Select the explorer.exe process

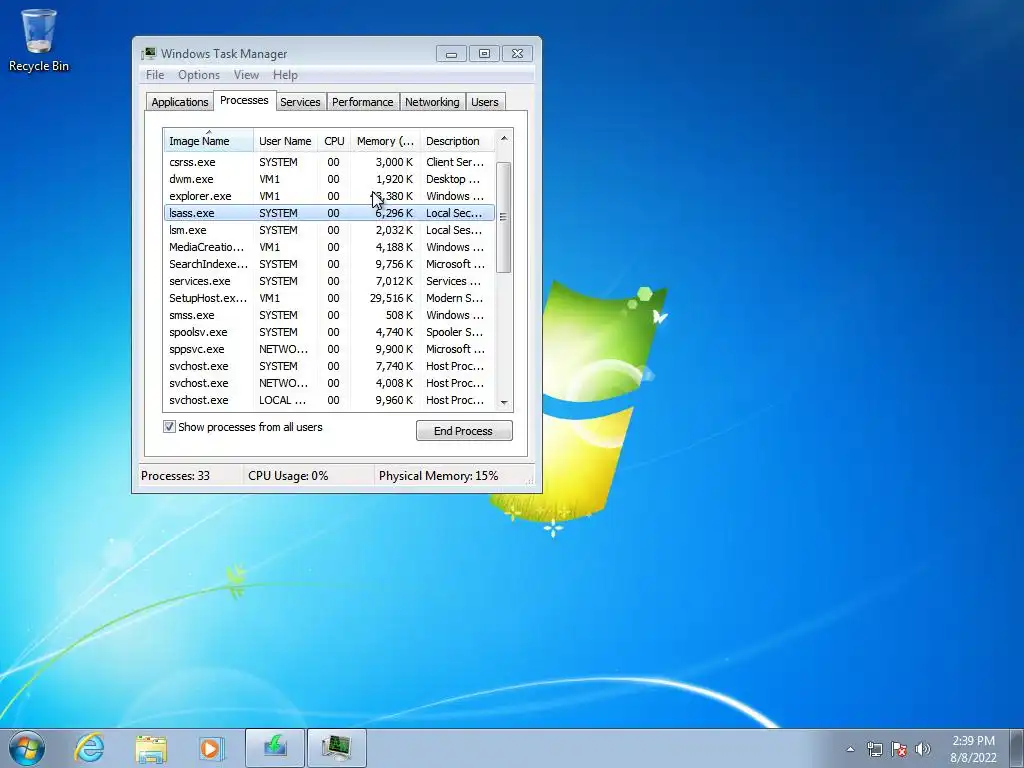click(330, 196)
